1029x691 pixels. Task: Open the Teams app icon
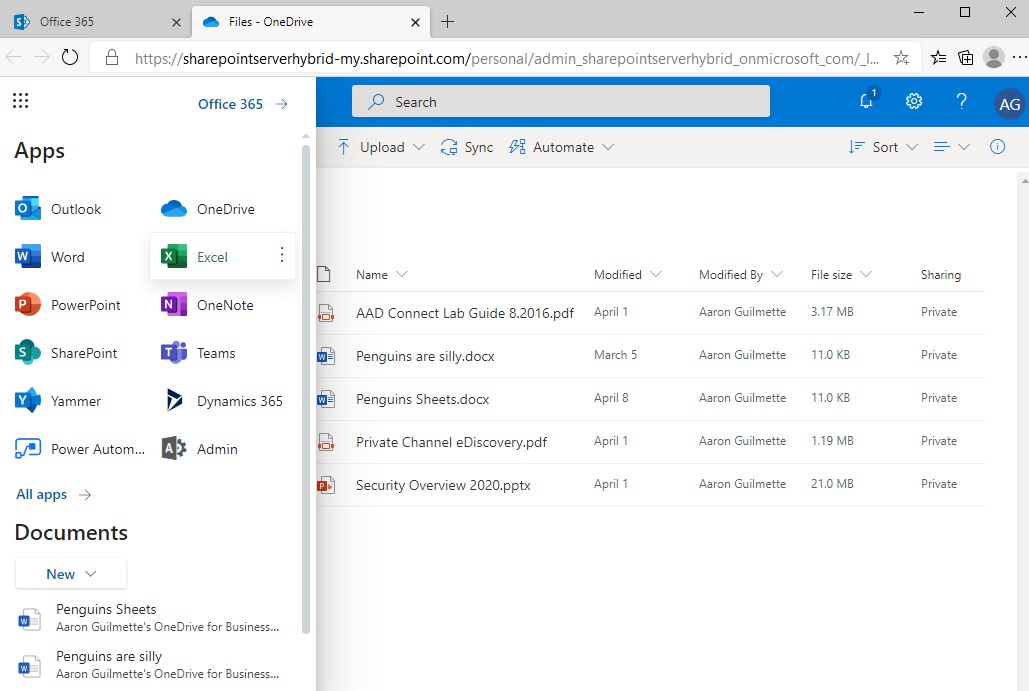[174, 352]
